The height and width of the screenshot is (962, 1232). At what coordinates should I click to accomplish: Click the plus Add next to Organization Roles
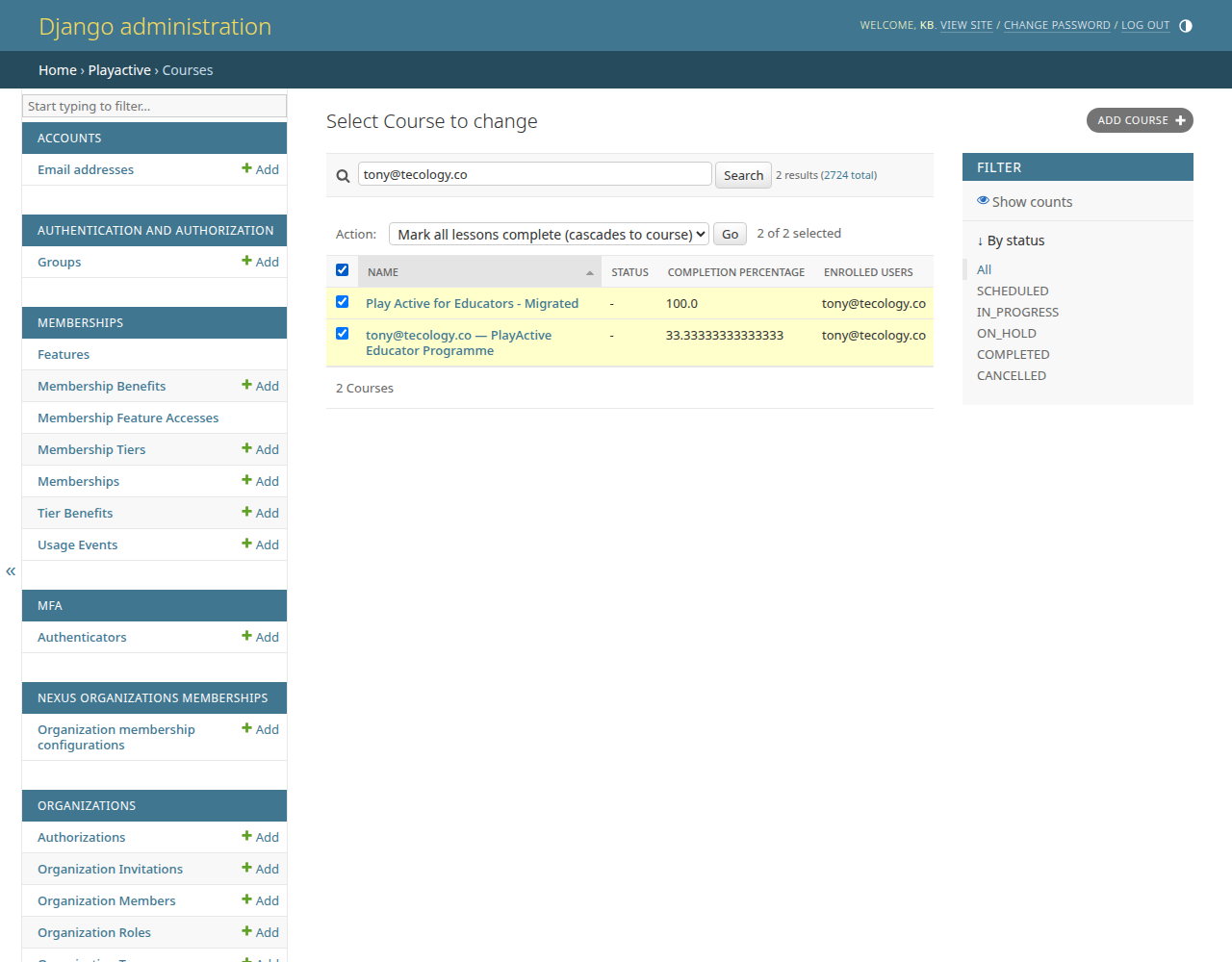(260, 932)
